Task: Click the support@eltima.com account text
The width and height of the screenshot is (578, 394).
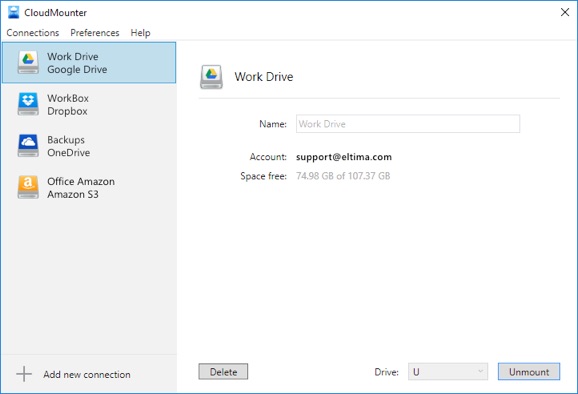Action: (344, 157)
